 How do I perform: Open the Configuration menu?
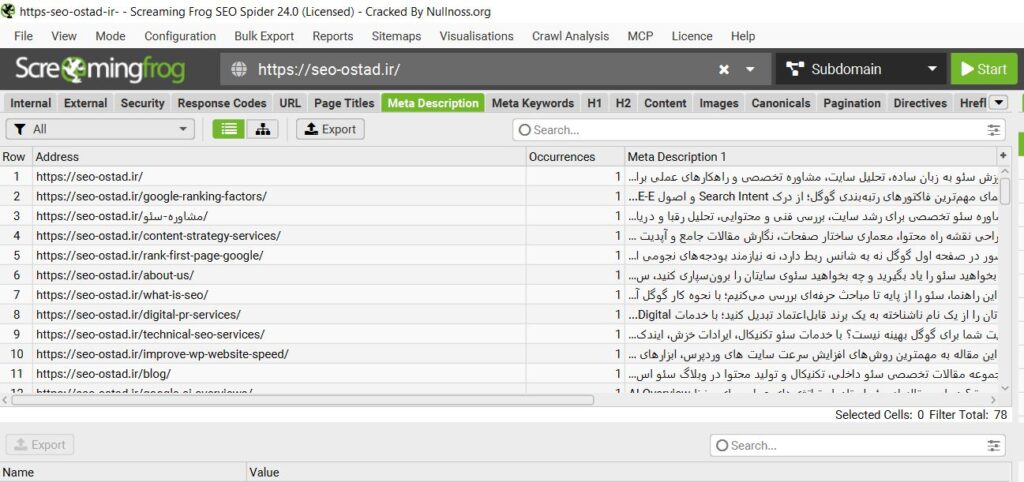(180, 36)
